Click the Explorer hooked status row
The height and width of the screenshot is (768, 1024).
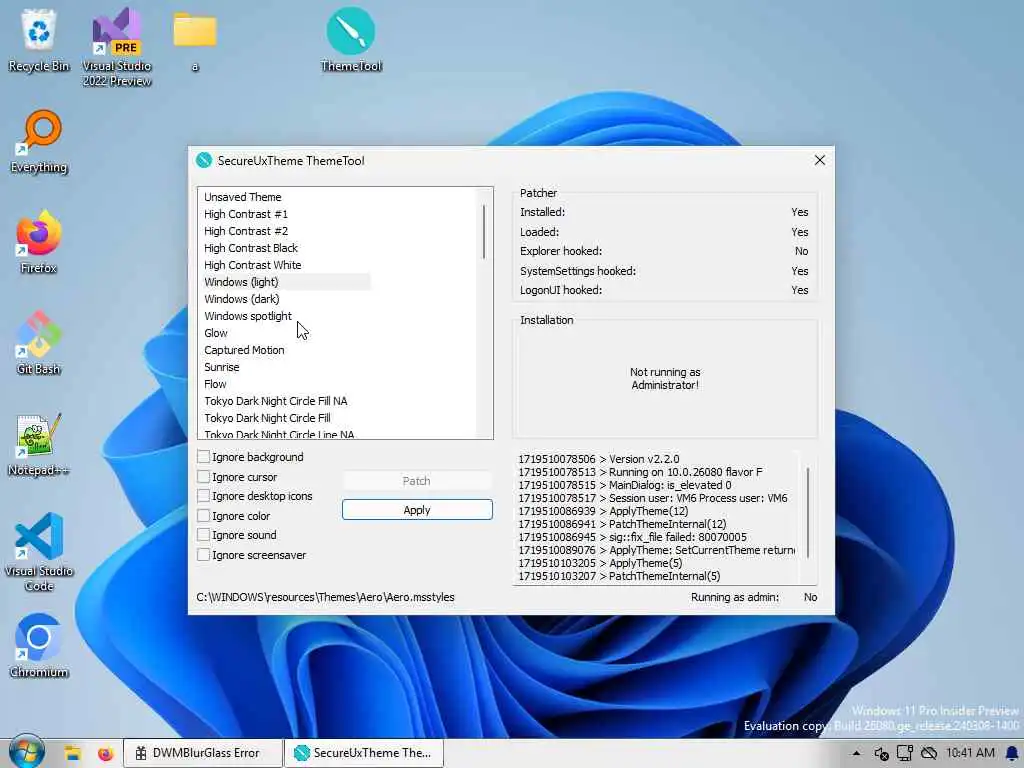pos(664,251)
